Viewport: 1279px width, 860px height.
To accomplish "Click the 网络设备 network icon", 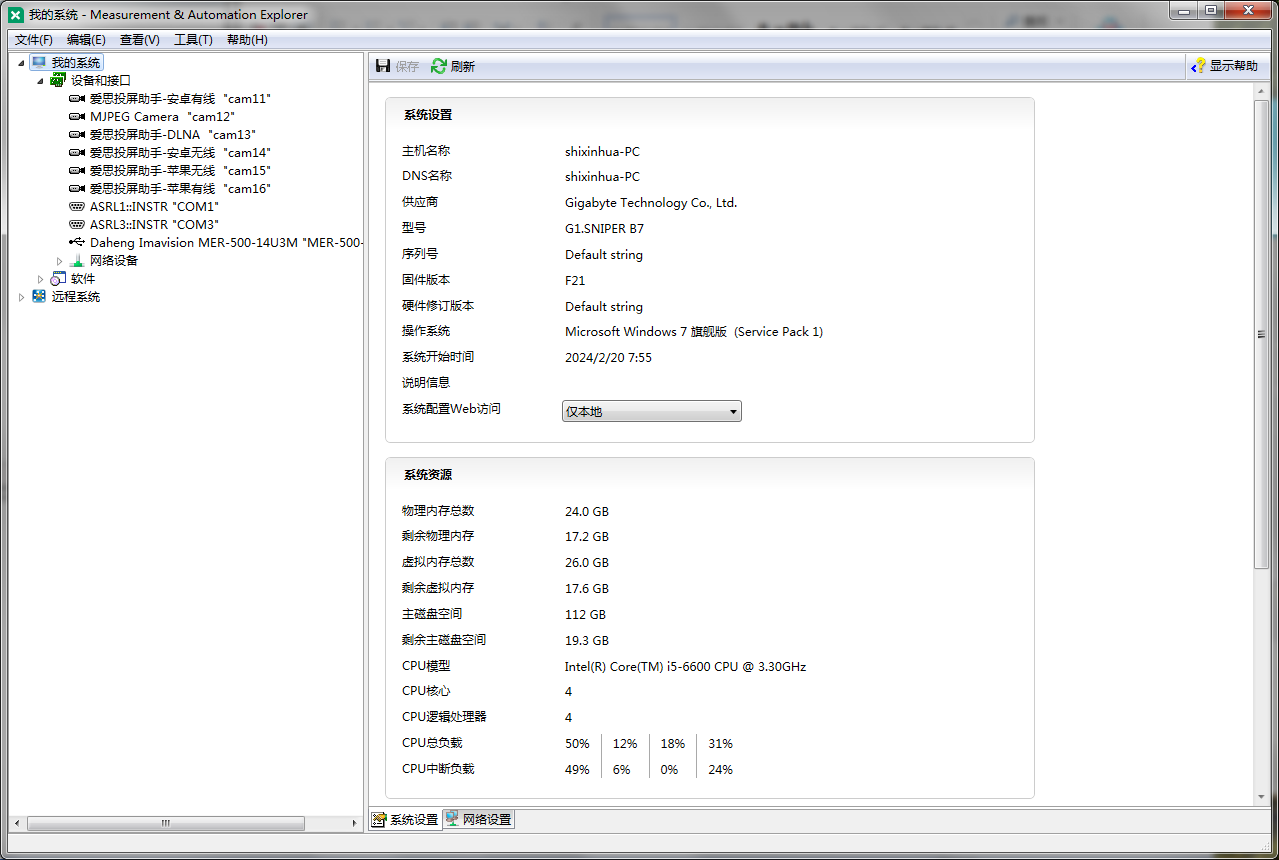I will click(77, 261).
